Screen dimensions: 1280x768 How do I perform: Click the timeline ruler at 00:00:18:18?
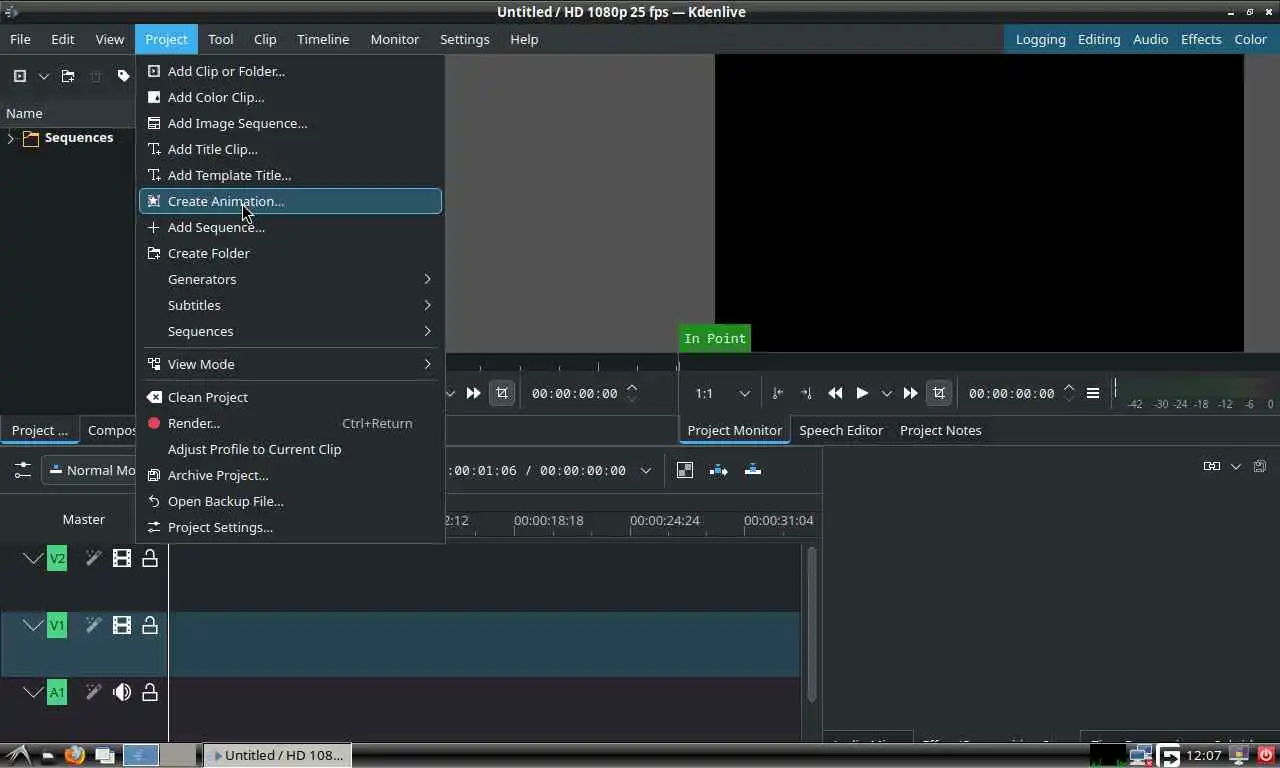[x=548, y=520]
